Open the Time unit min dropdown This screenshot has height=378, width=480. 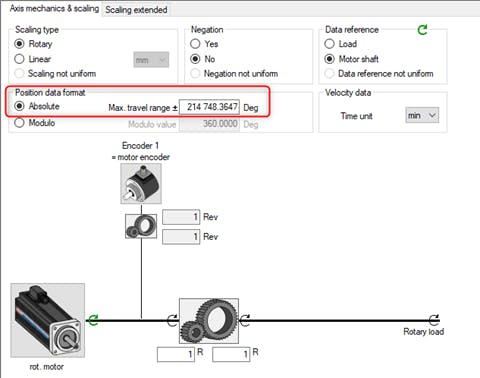click(422, 115)
